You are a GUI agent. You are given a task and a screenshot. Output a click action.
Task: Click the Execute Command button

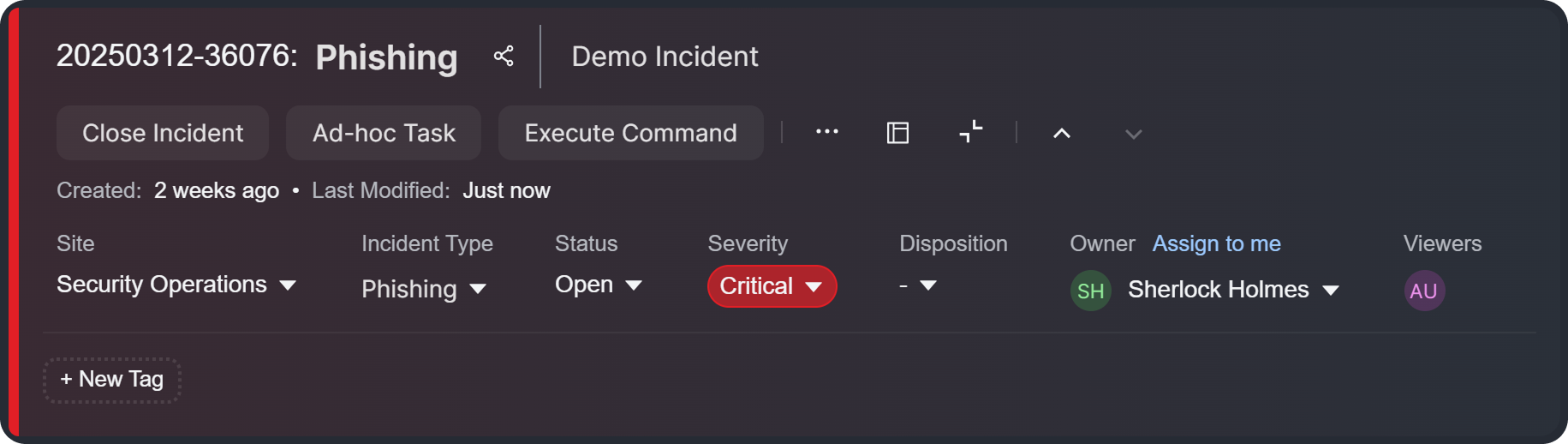click(x=630, y=133)
